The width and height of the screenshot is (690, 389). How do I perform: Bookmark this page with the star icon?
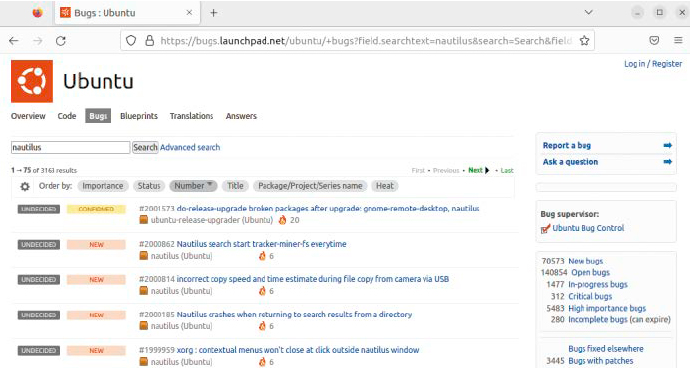pyautogui.click(x=584, y=41)
